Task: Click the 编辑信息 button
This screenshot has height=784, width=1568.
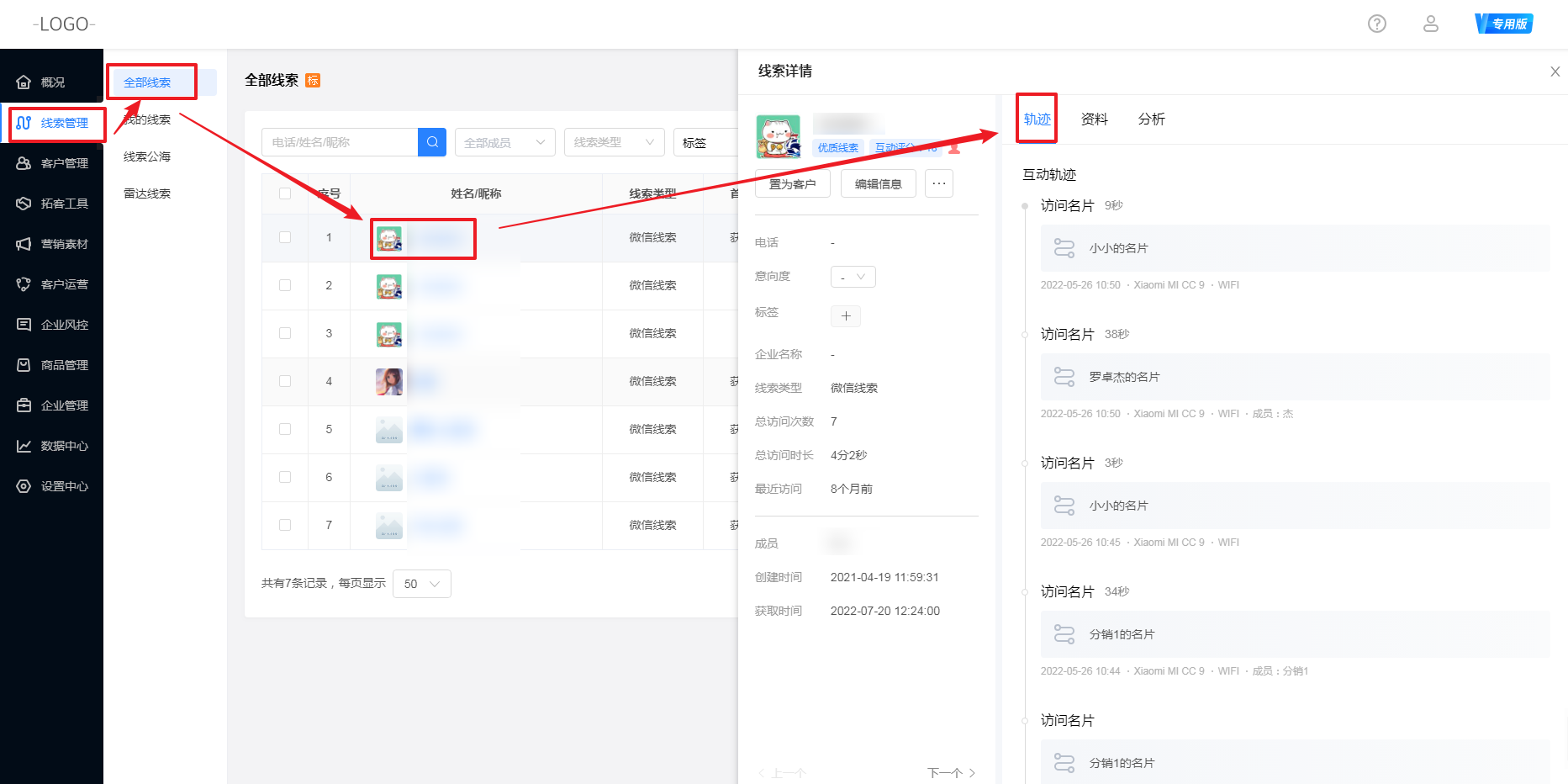Action: pyautogui.click(x=878, y=183)
